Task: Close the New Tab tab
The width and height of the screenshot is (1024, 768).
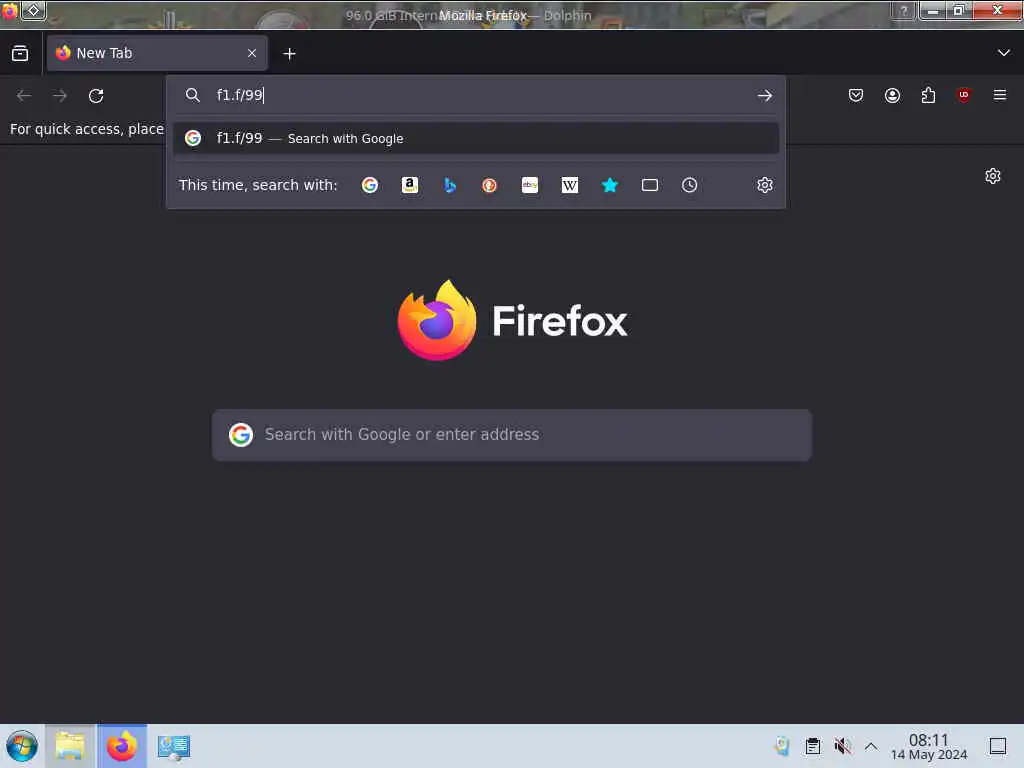Action: [252, 53]
